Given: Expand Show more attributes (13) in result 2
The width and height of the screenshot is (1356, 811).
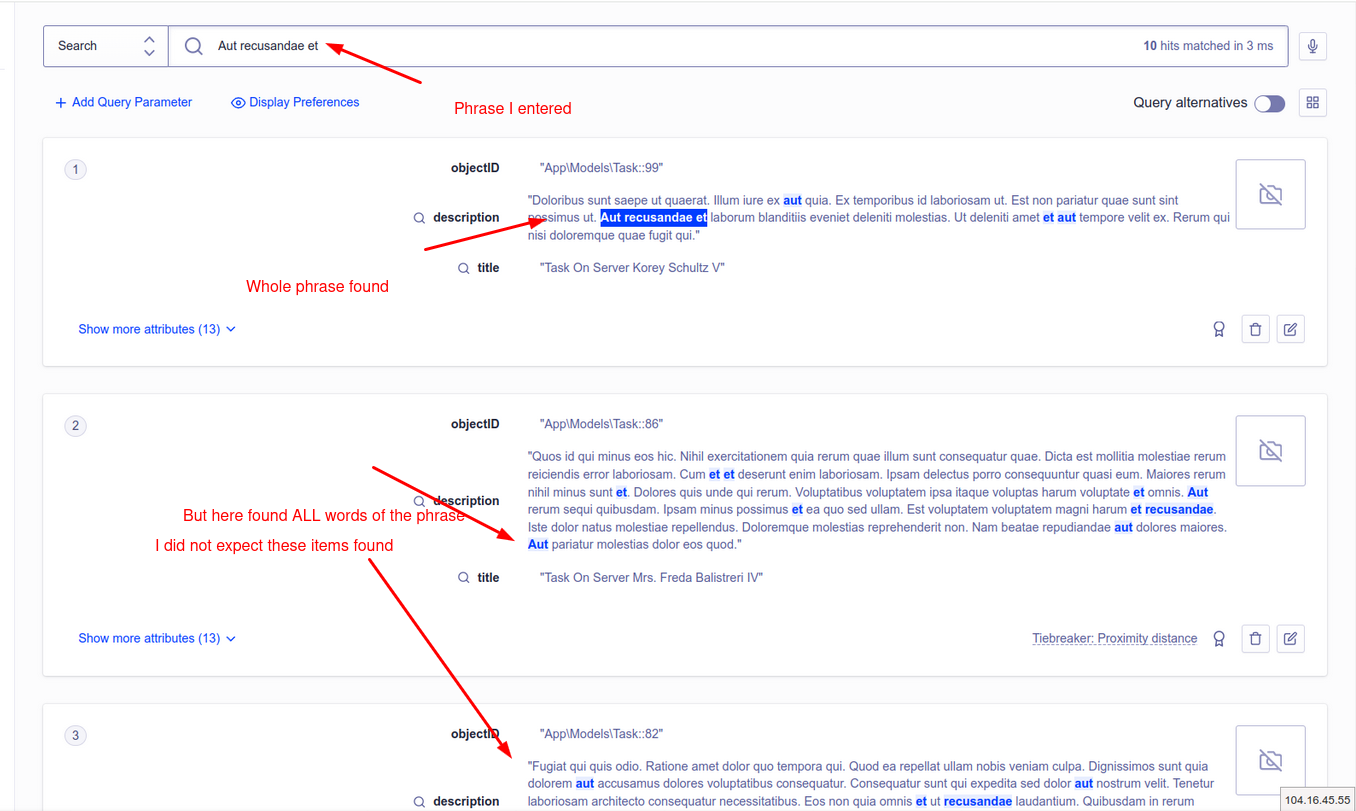Looking at the screenshot, I should (x=157, y=638).
